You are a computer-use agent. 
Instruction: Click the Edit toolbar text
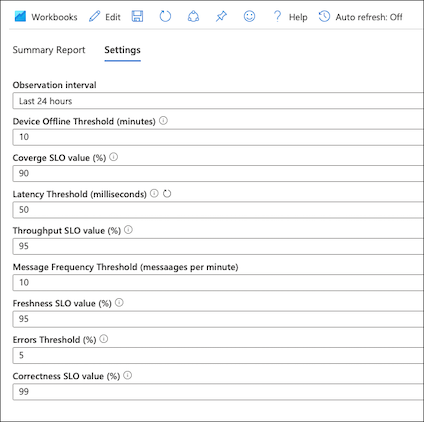[113, 17]
